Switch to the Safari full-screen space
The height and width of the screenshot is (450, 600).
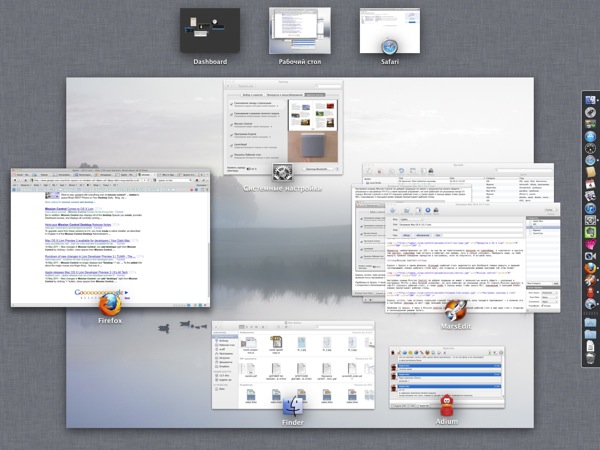(390, 31)
